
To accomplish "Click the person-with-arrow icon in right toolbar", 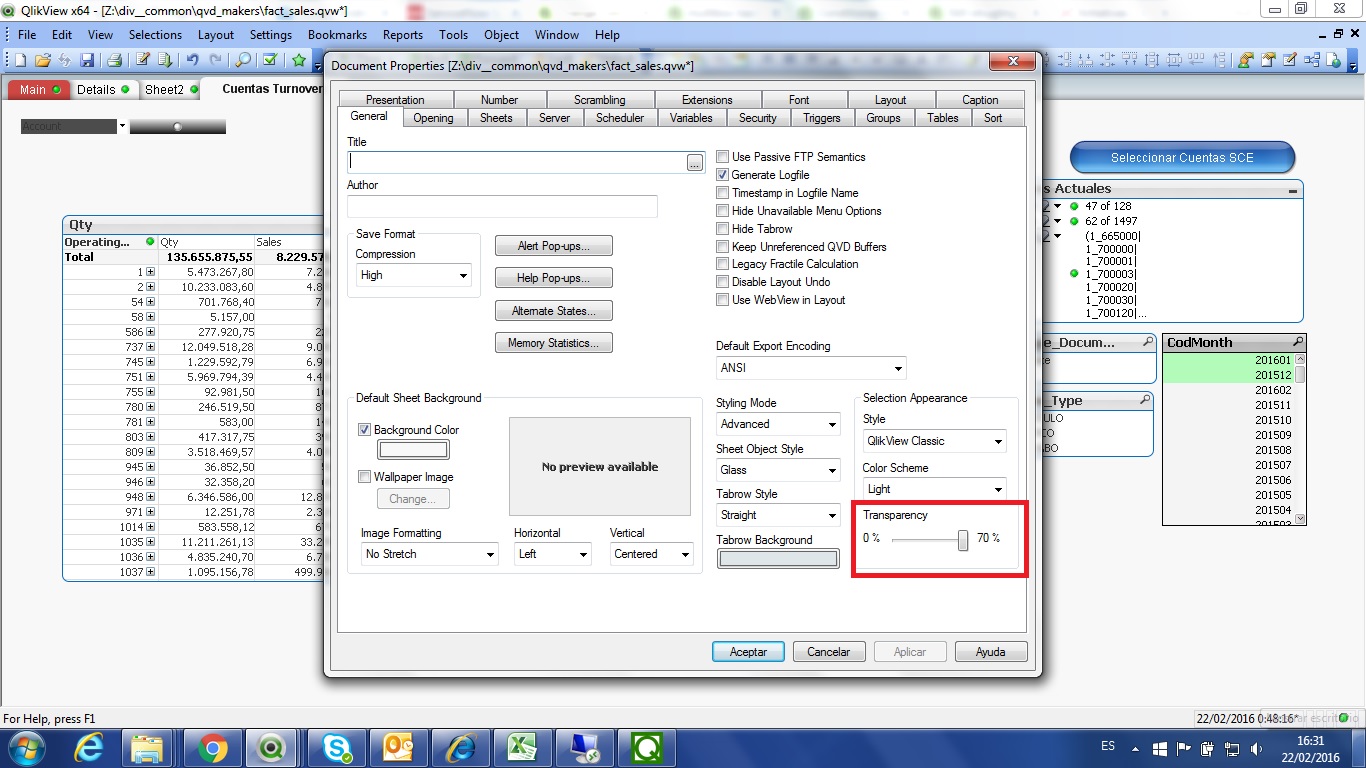I will (x=1245, y=60).
